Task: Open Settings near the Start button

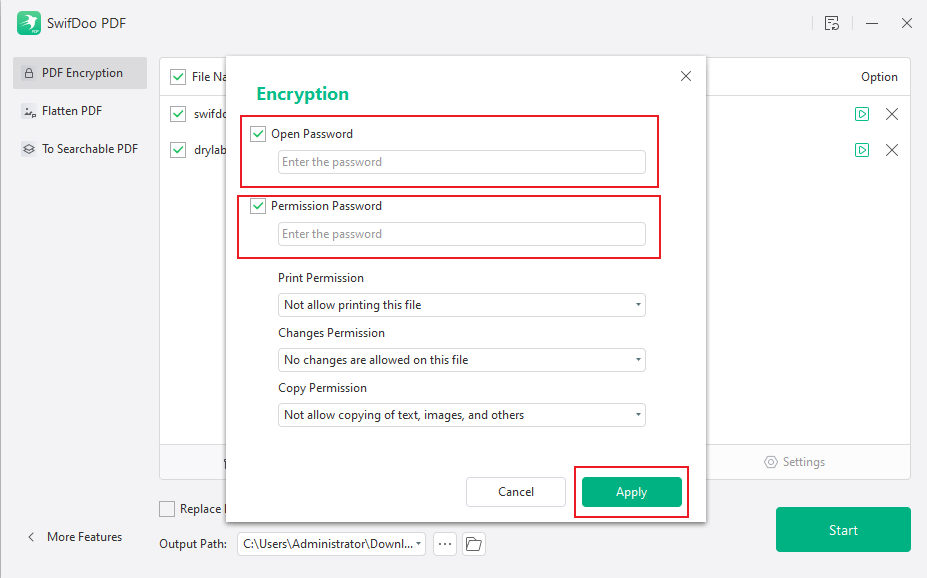Action: 794,461
